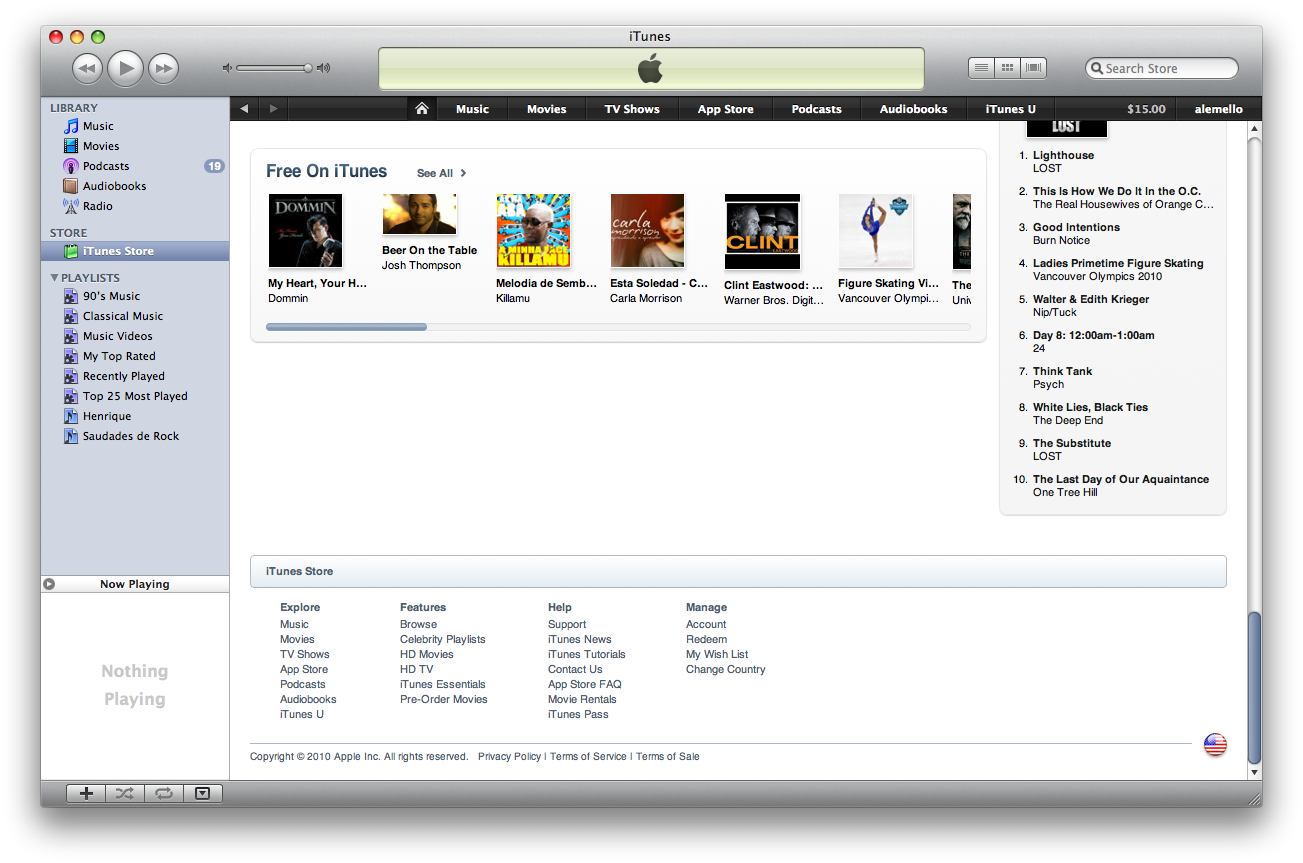Click the Now Playing disclosure button
Image resolution: width=1303 pixels, height=863 pixels.
[49, 584]
